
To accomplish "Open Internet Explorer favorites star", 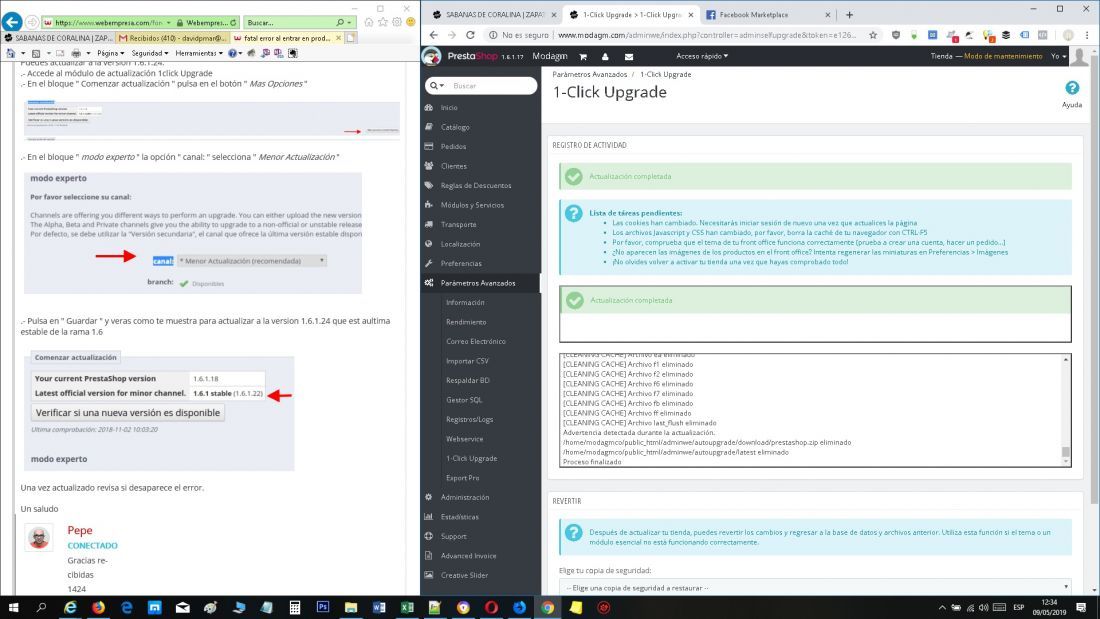I will [x=382, y=22].
